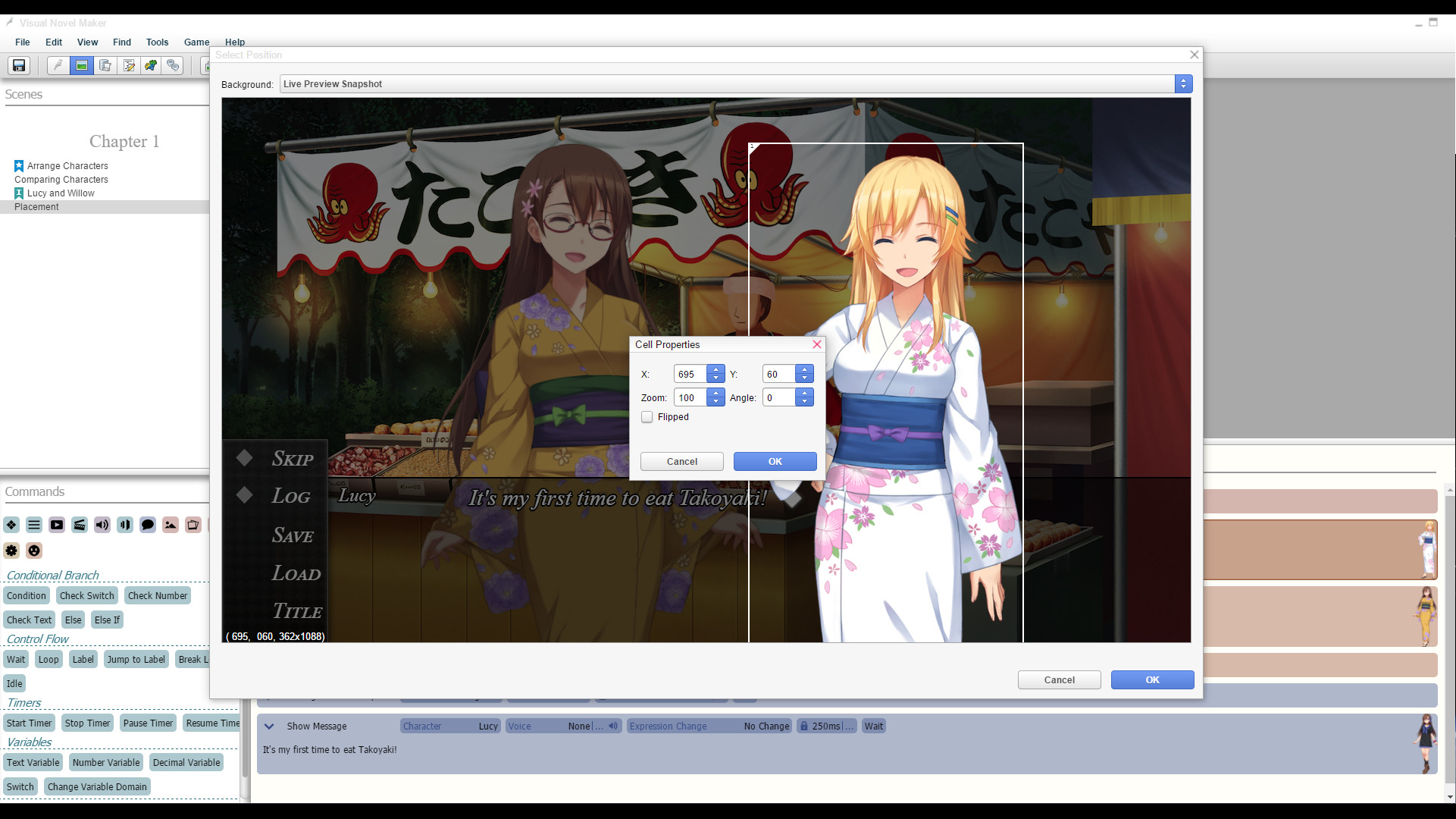Open the Game menu

[x=196, y=42]
